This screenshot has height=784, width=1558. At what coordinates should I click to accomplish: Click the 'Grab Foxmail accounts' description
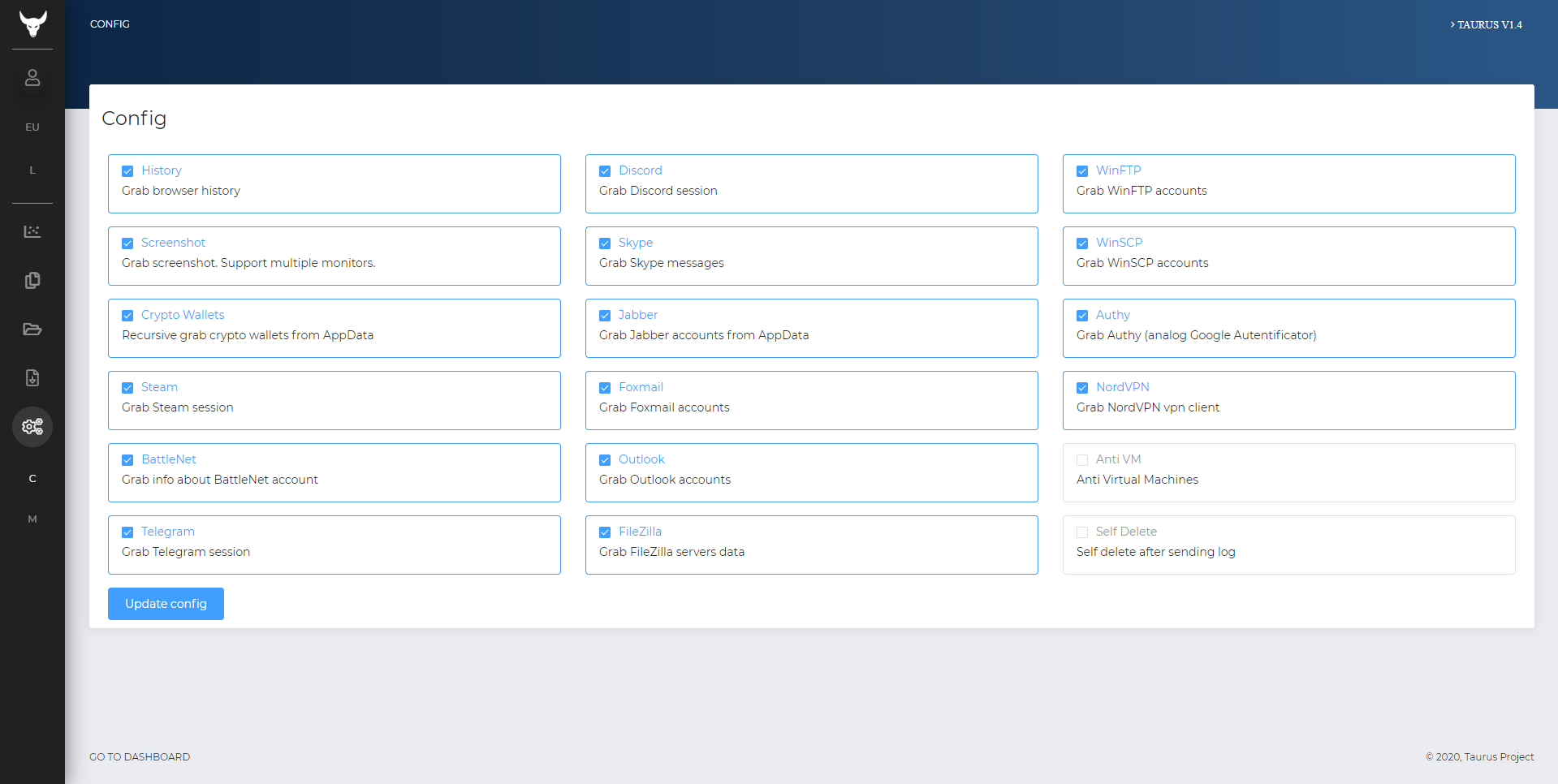coord(664,407)
